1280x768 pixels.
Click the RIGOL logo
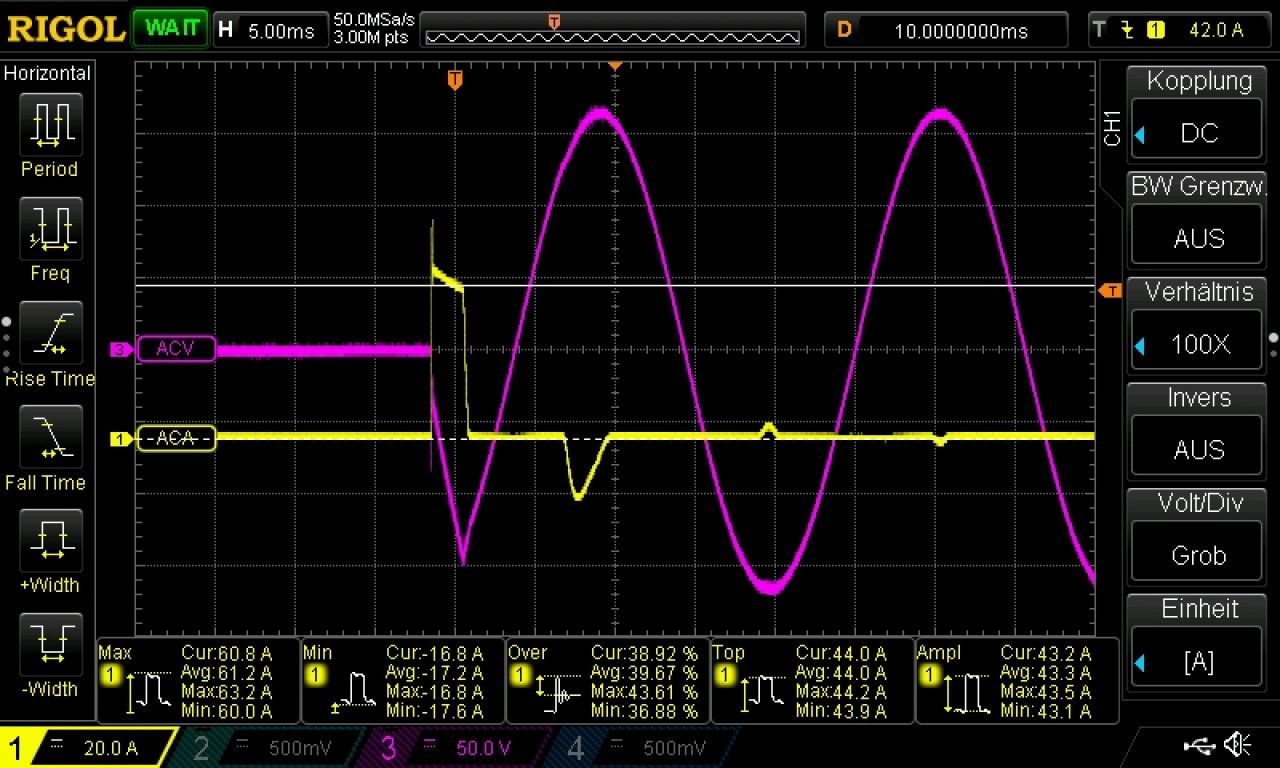coord(66,29)
